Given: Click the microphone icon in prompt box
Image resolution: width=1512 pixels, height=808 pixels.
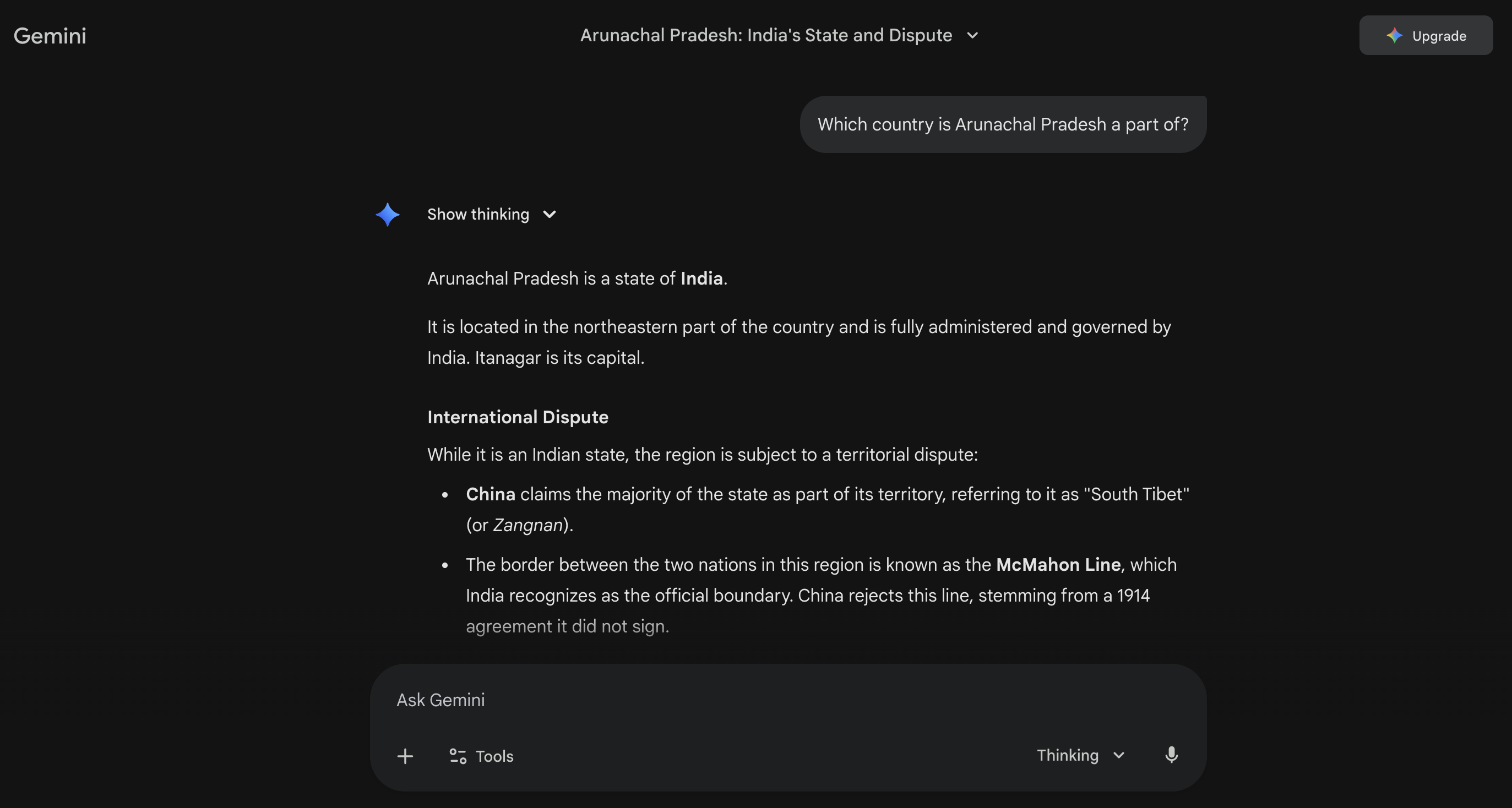Looking at the screenshot, I should point(1171,755).
